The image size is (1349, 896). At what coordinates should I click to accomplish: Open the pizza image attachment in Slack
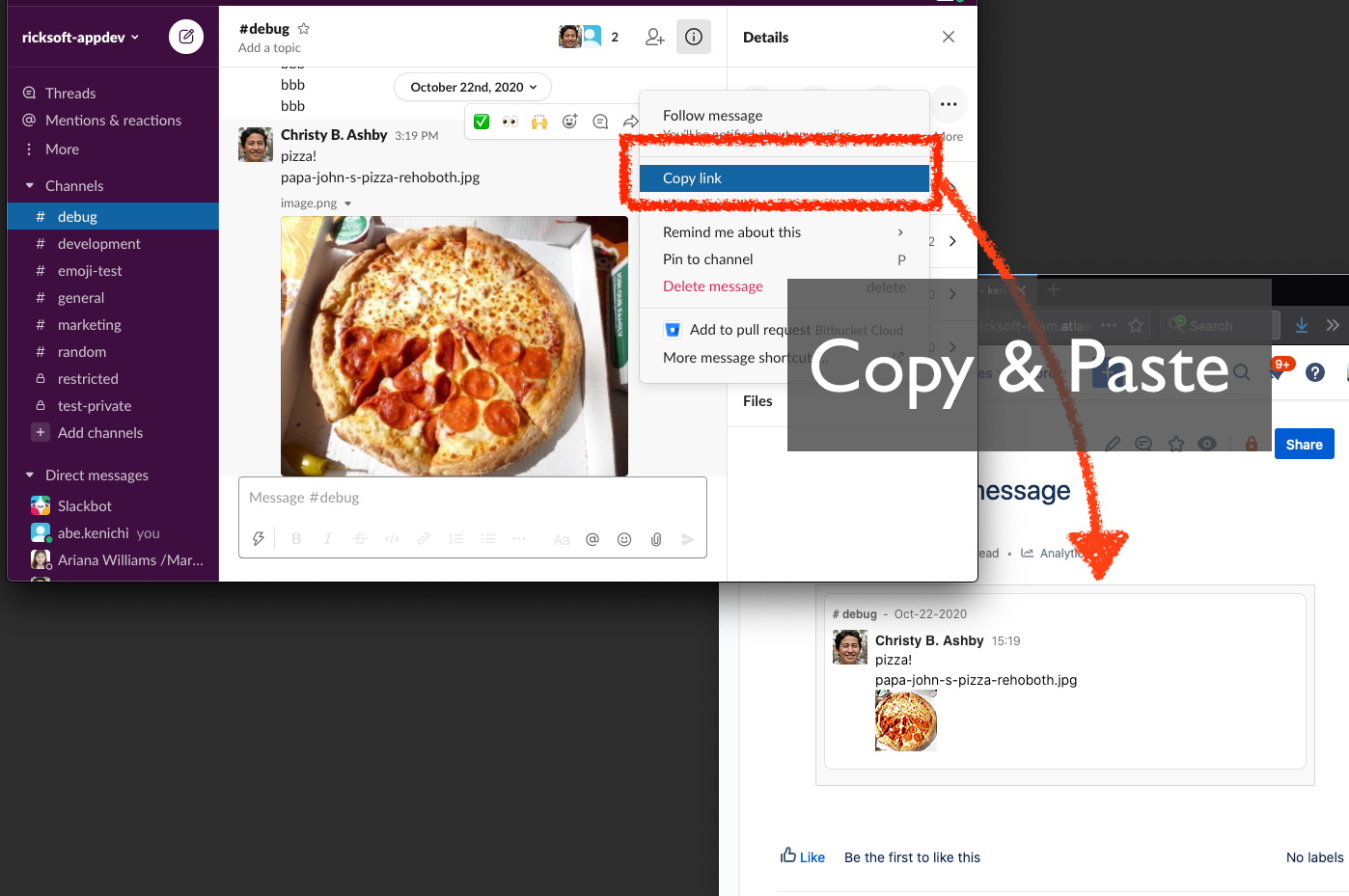(454, 346)
